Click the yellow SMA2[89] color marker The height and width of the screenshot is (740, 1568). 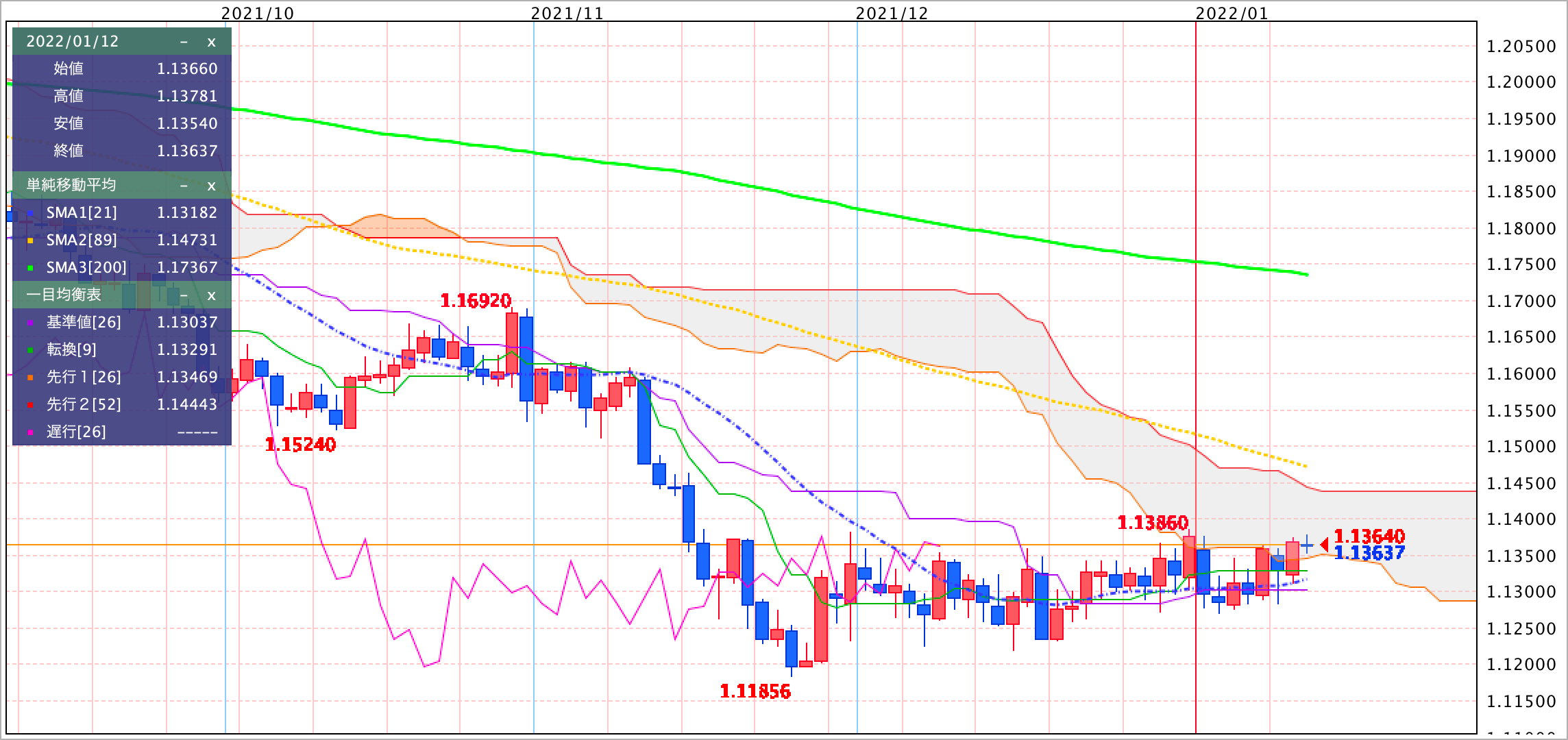click(30, 241)
